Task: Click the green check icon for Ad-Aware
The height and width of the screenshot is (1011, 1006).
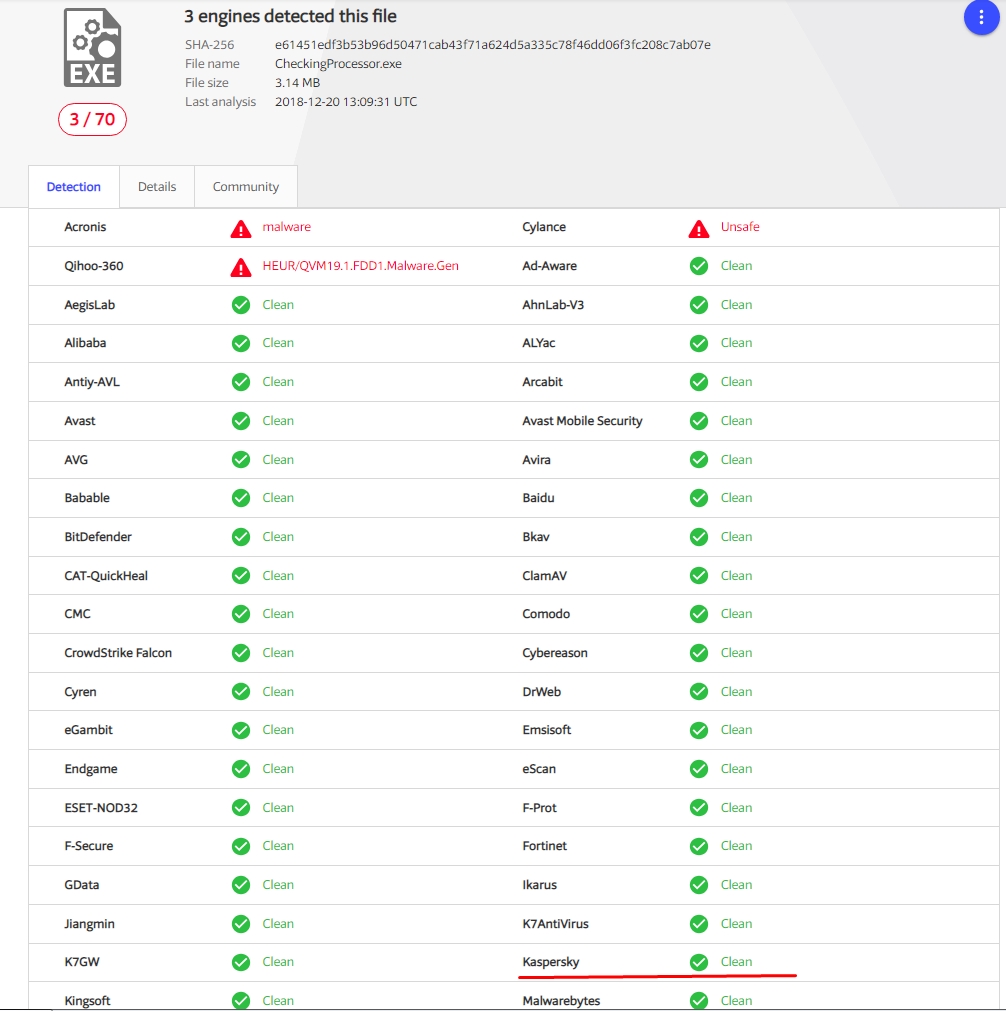Action: [x=699, y=266]
